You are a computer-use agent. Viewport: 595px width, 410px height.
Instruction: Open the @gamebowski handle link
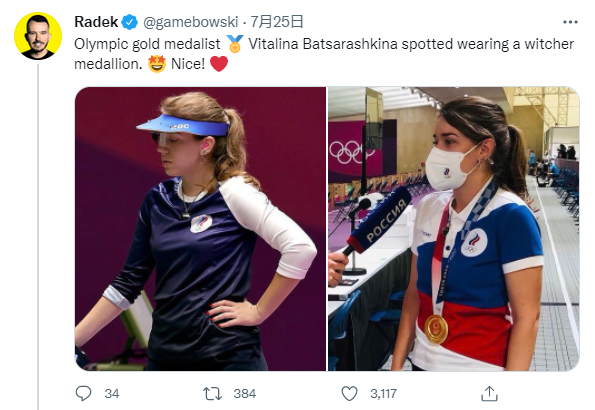click(190, 22)
